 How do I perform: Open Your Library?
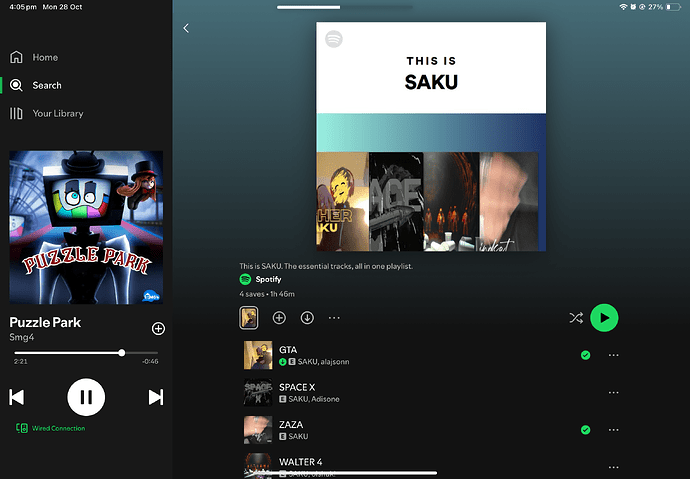(47, 113)
